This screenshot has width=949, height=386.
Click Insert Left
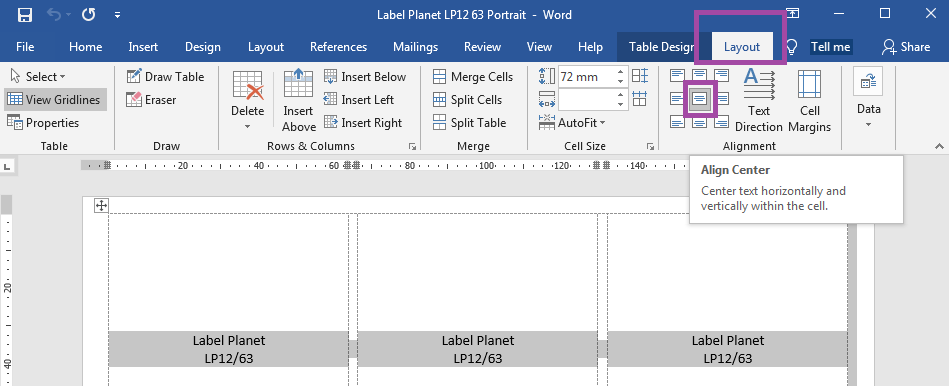click(359, 100)
